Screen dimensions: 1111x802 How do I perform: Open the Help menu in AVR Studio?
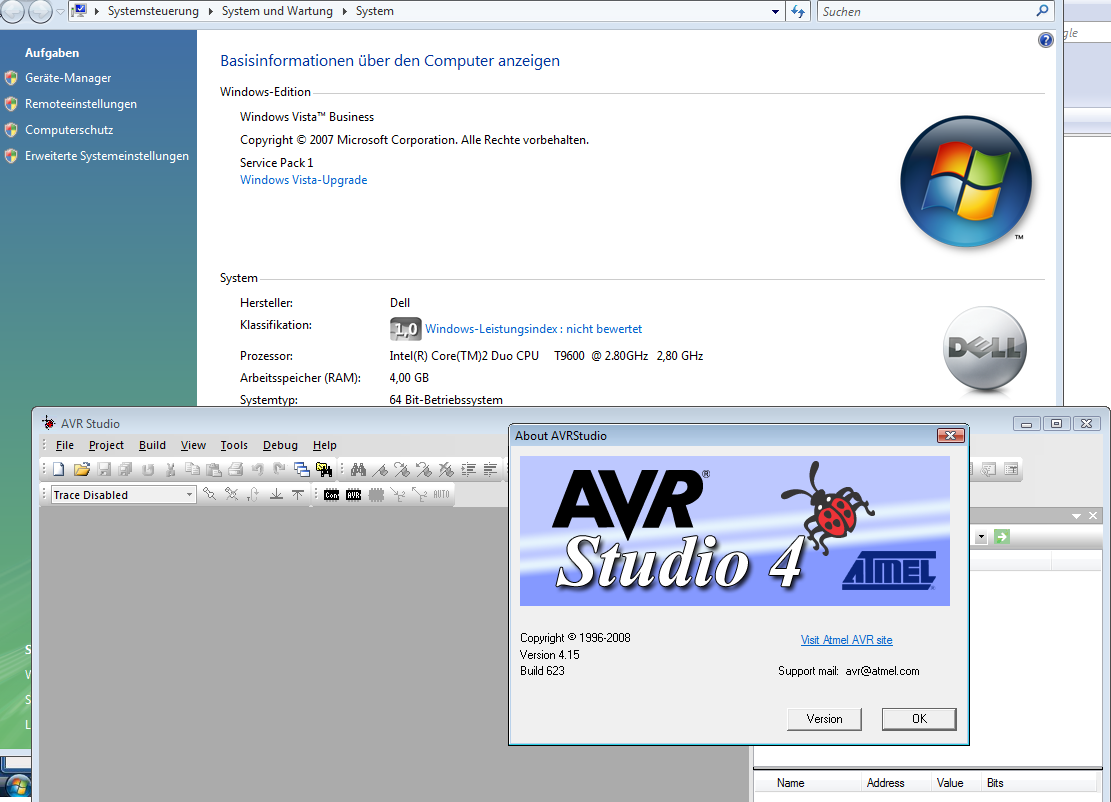pyautogui.click(x=325, y=445)
